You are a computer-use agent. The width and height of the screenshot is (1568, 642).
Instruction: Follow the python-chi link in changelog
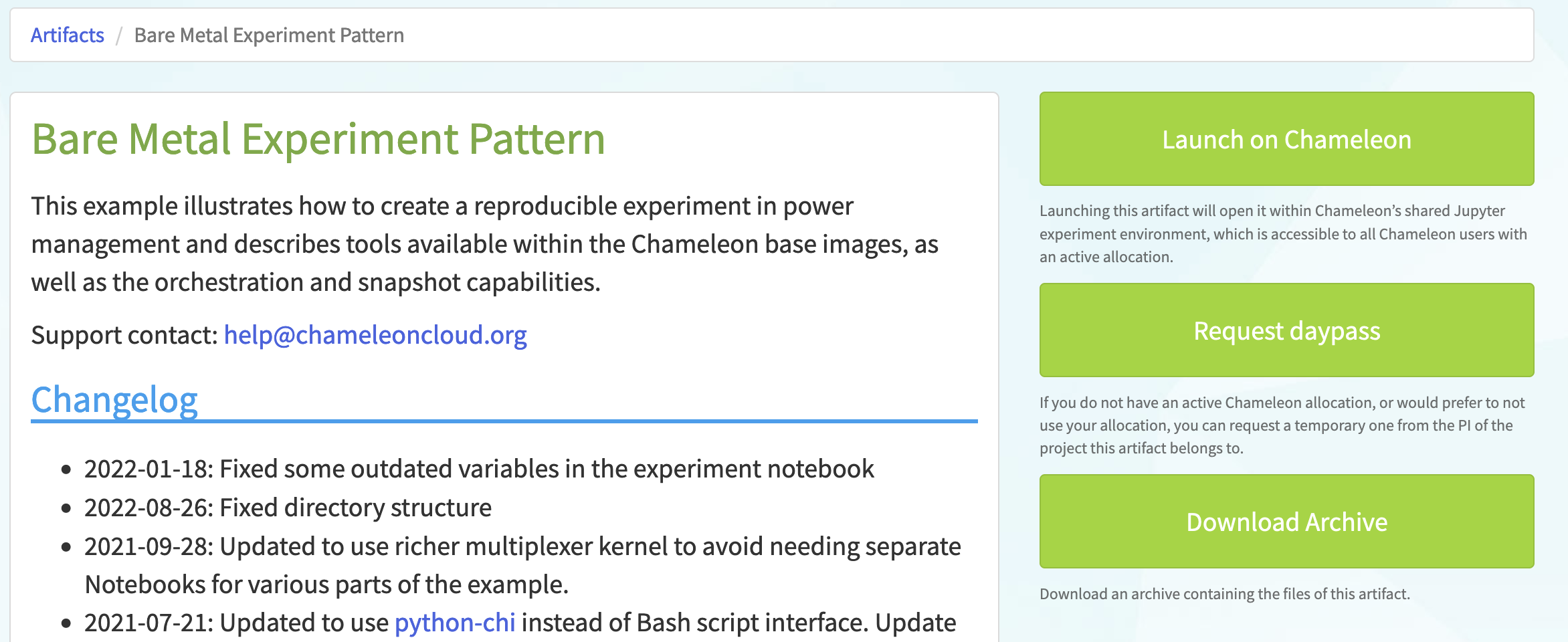coord(455,623)
